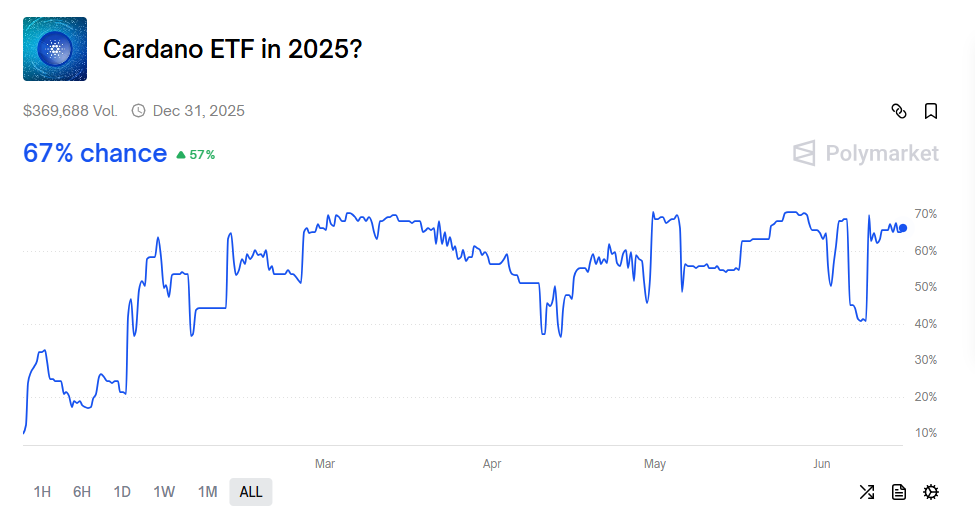Viewport: 975px width, 521px height.
Task: Click the $369,688 Vol. label
Action: 71,111
